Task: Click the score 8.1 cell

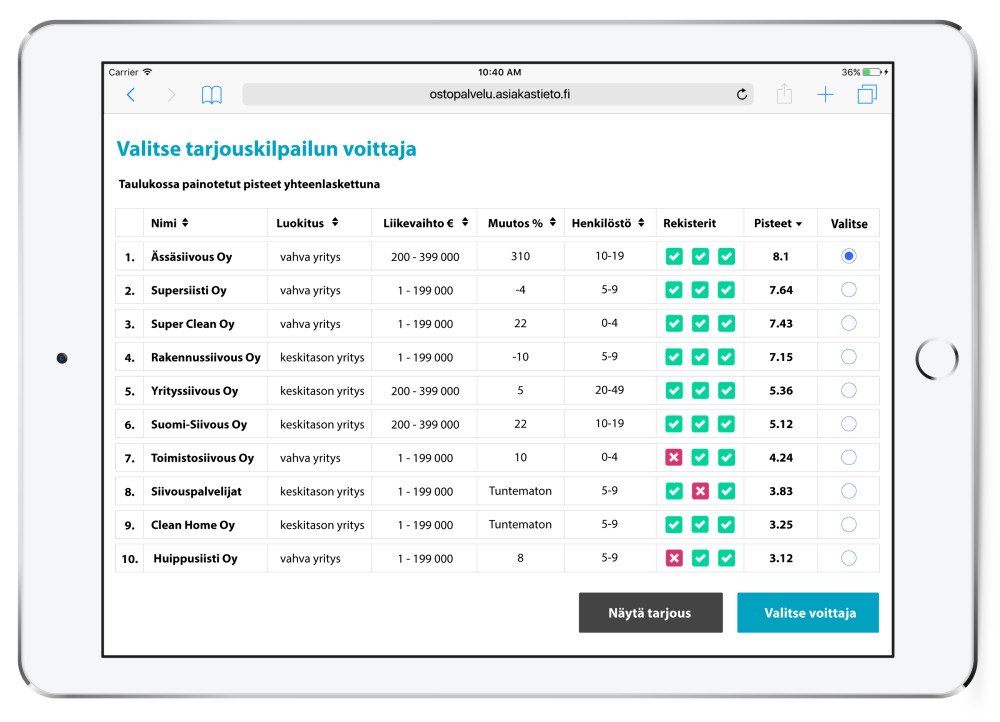Action: click(x=781, y=256)
